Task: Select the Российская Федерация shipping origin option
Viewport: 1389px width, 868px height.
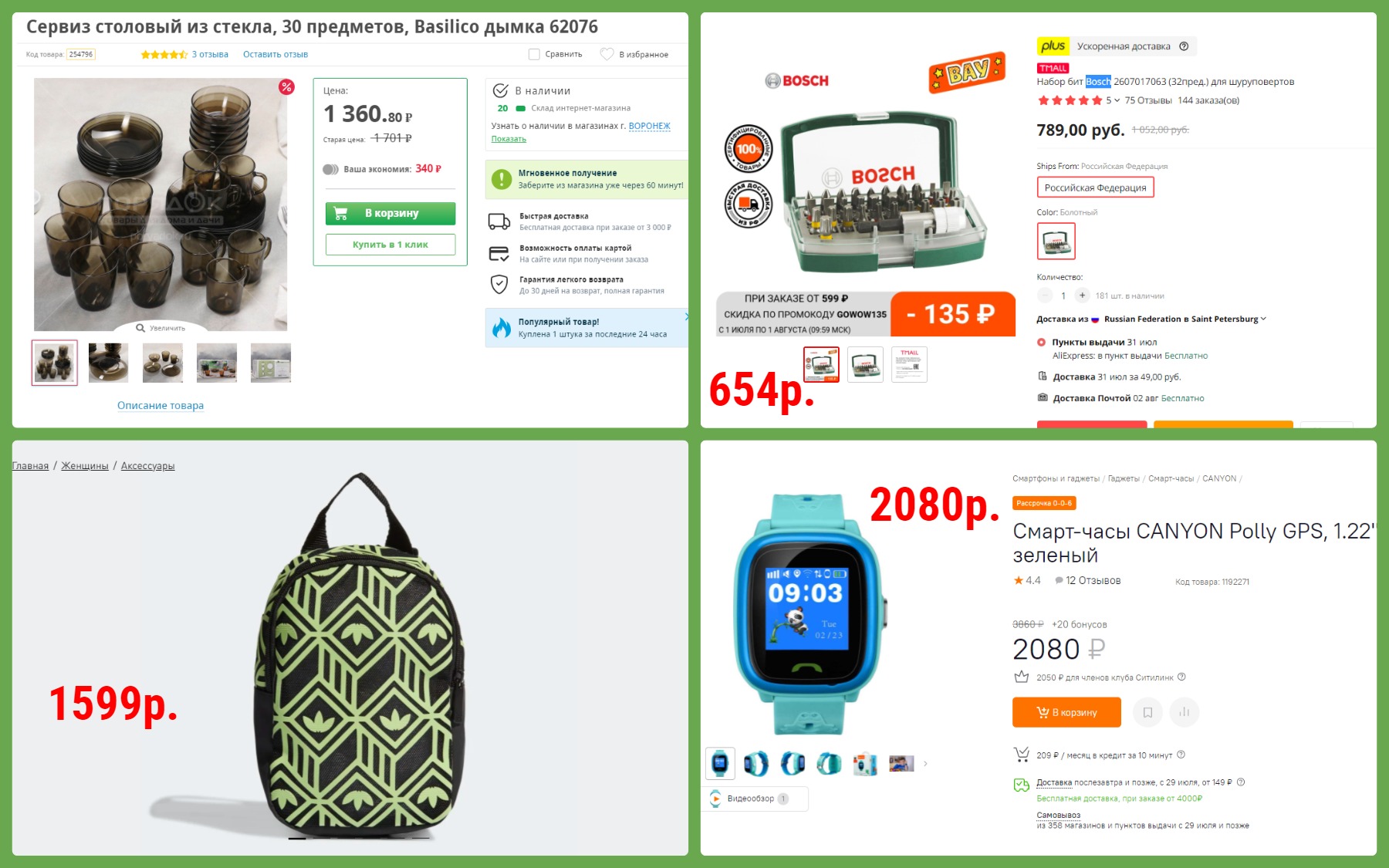Action: coord(1095,187)
